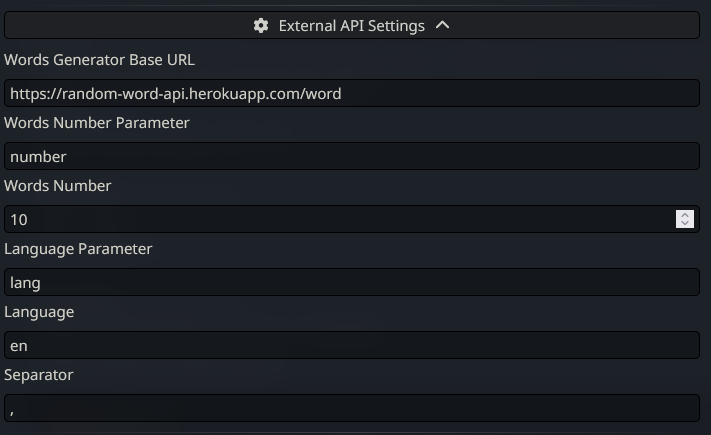
Task: Collapse External API Settings with chevron
Action: coord(443,26)
